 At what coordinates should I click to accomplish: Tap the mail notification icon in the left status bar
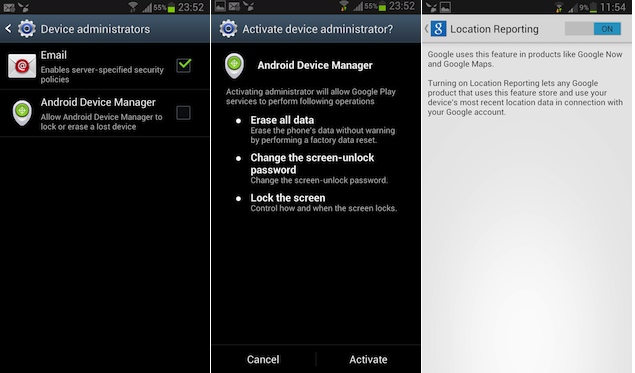pos(9,7)
